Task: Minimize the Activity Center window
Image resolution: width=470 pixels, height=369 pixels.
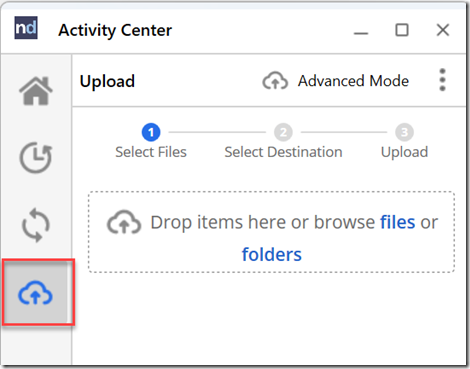Action: click(x=361, y=33)
